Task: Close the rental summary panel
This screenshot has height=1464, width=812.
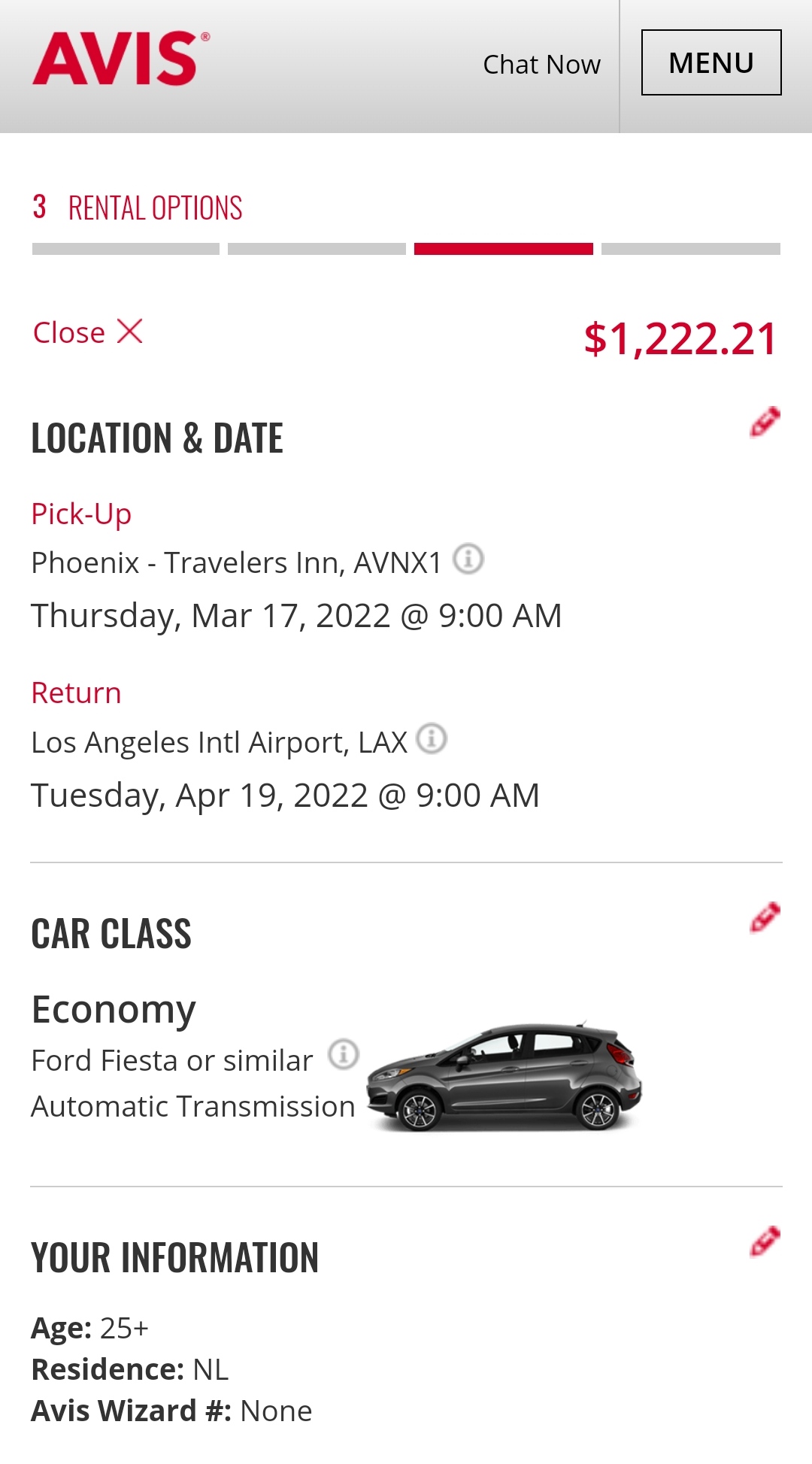Action: coord(69,333)
